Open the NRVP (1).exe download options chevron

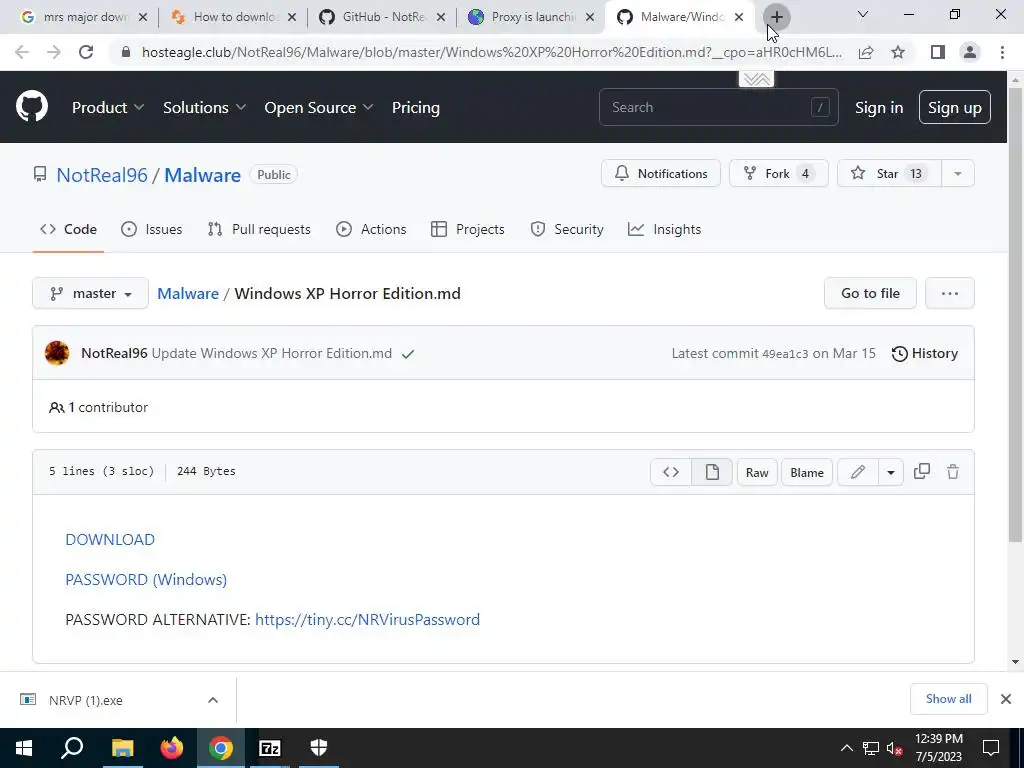click(213, 700)
